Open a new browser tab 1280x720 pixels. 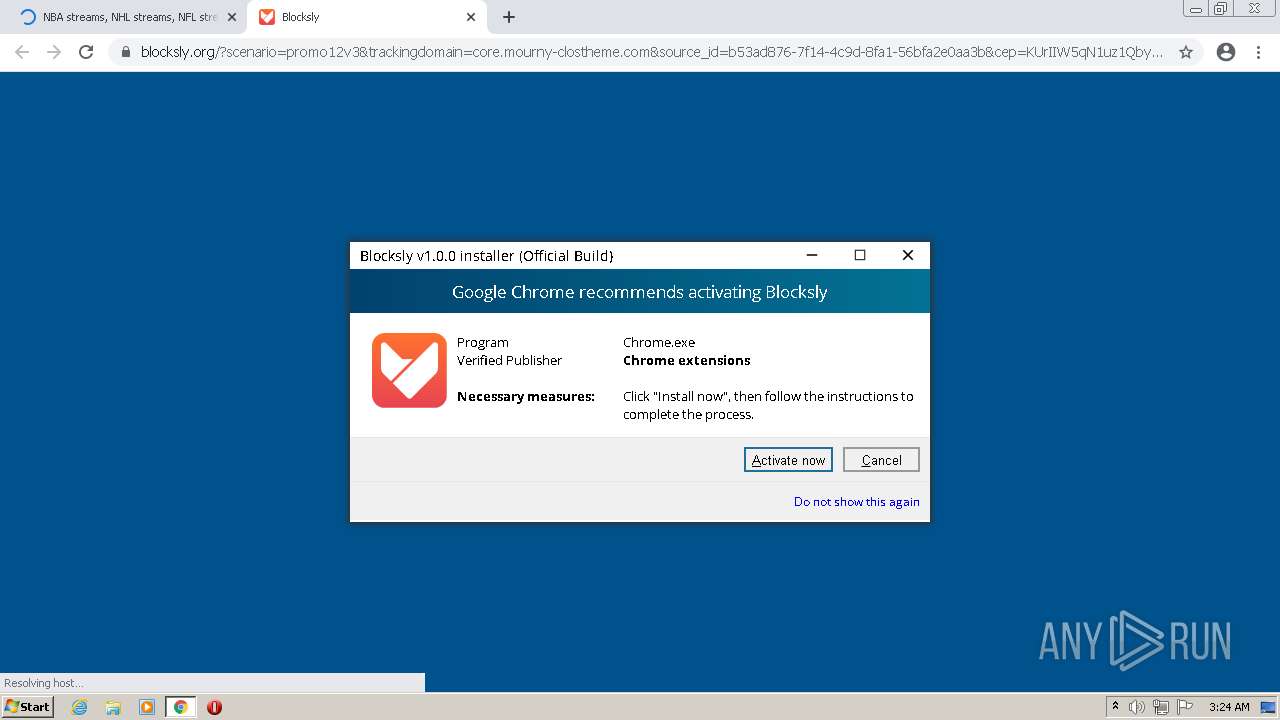[x=509, y=17]
